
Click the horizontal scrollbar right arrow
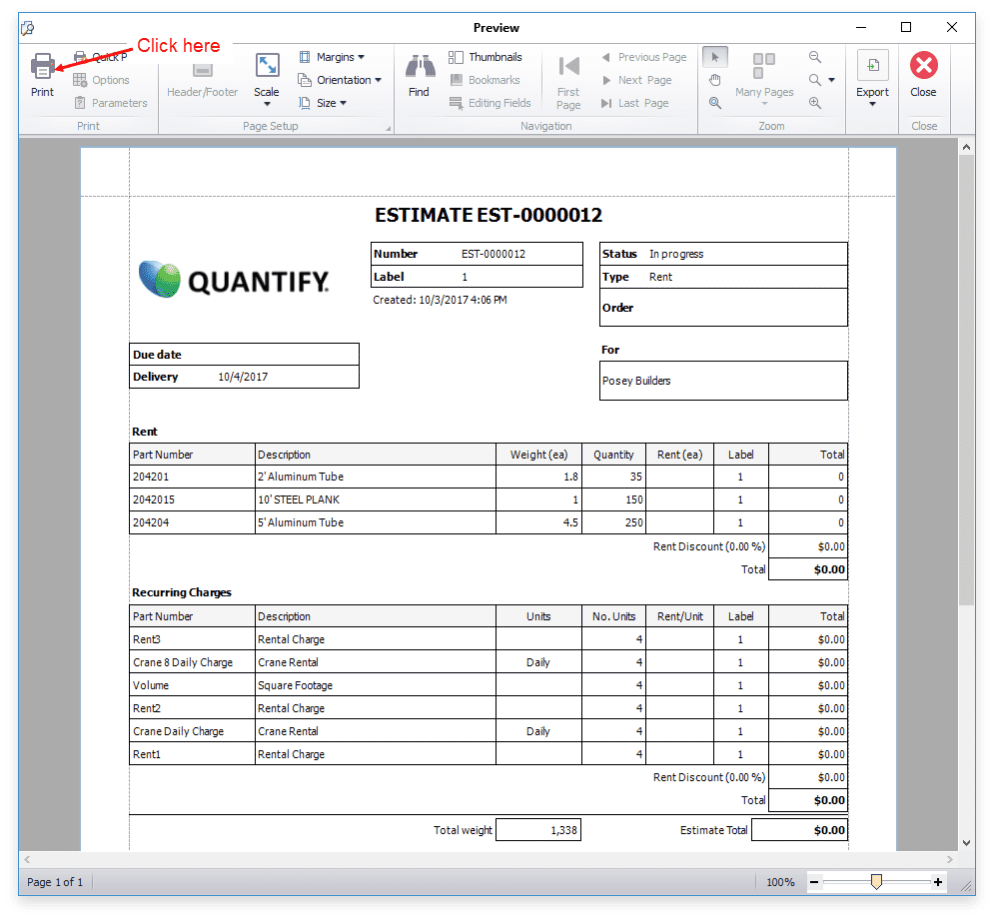tap(950, 860)
